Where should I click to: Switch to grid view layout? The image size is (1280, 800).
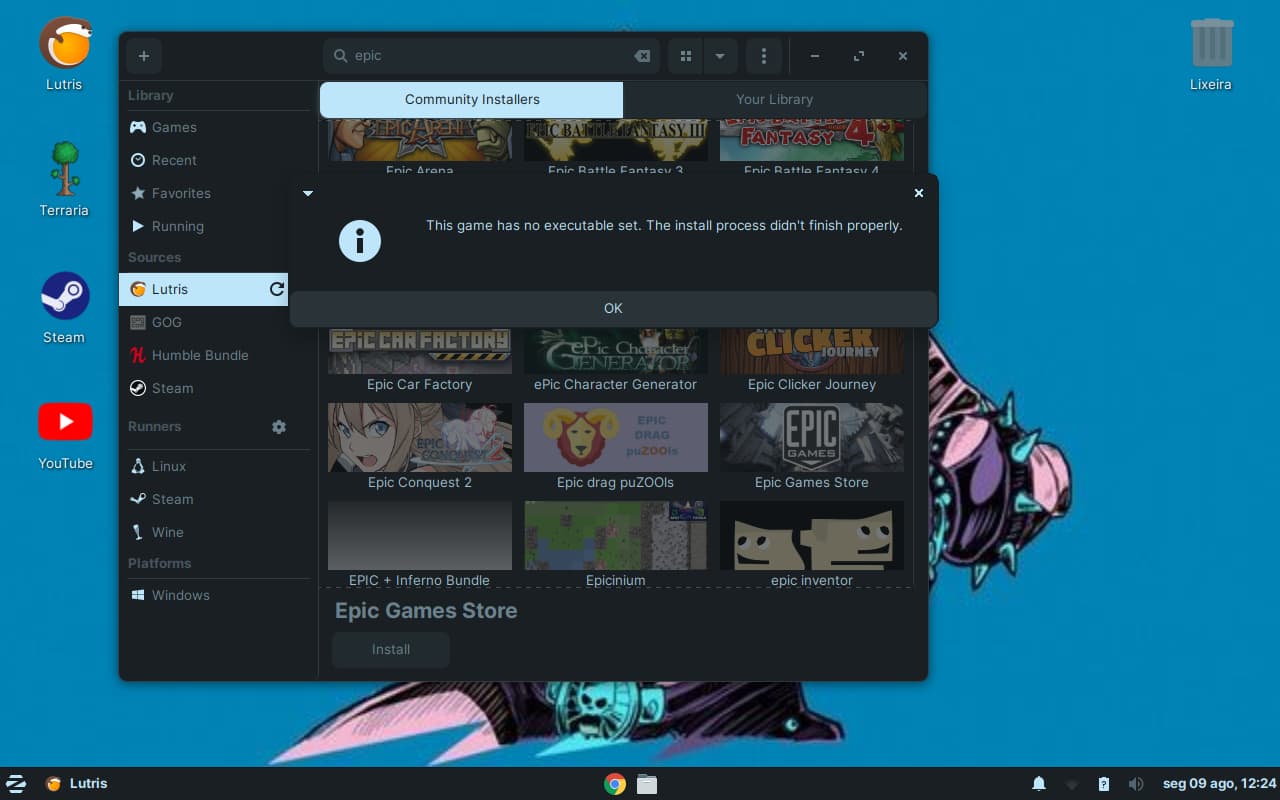tap(686, 56)
